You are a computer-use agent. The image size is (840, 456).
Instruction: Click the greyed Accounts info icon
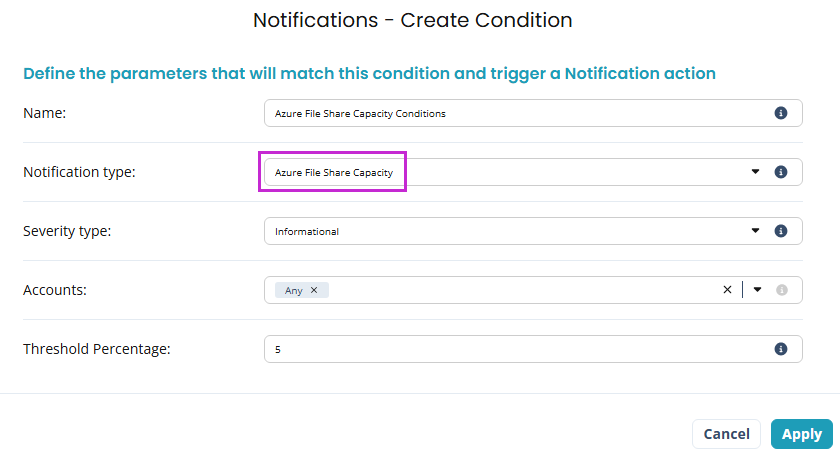781,290
